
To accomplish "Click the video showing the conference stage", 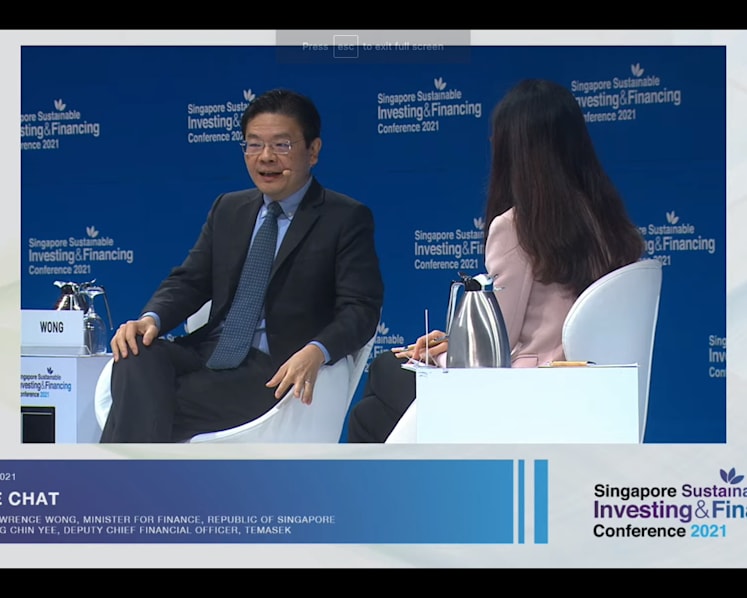I will [x=374, y=244].
